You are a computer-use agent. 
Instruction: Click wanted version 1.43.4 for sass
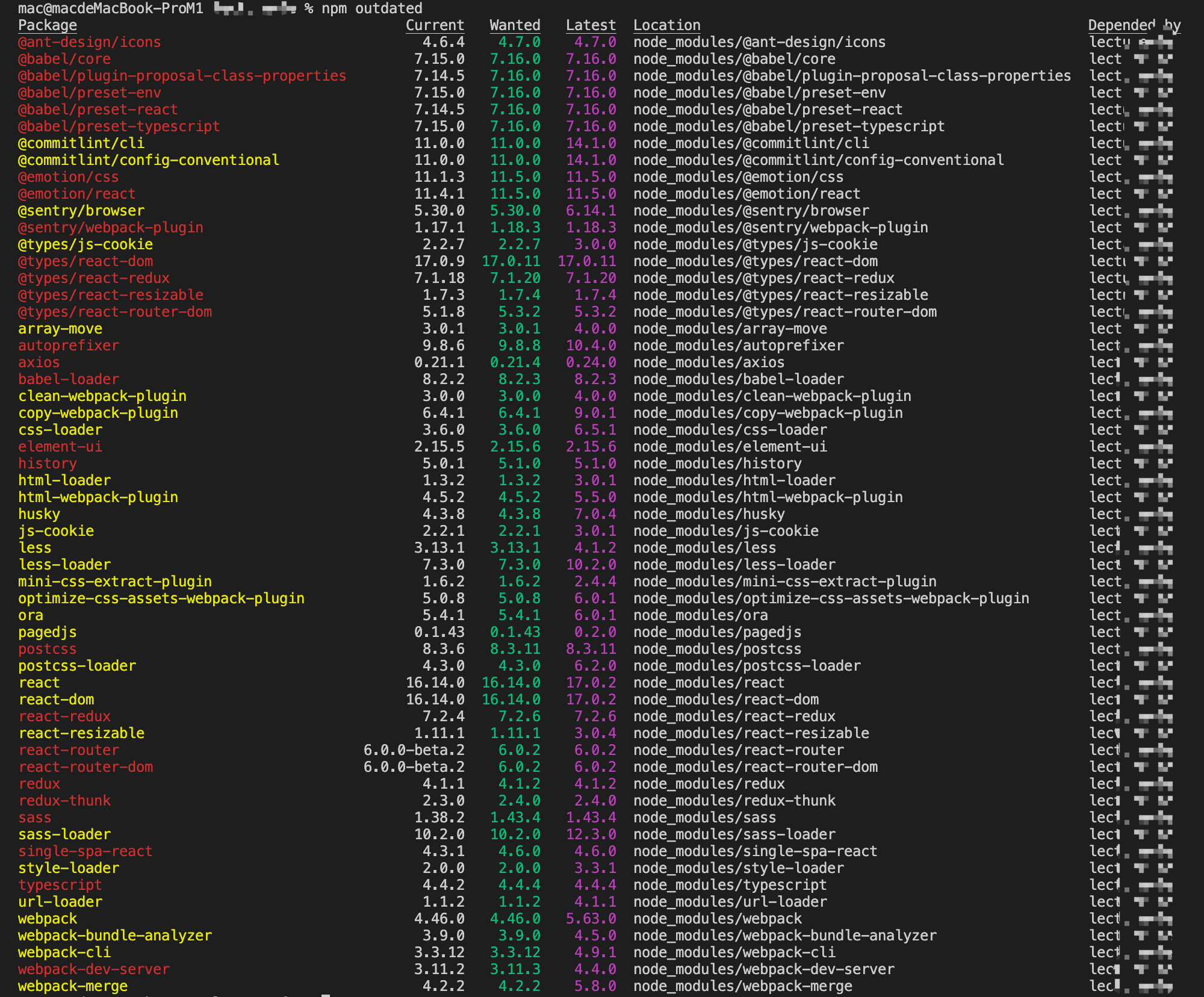[515, 818]
